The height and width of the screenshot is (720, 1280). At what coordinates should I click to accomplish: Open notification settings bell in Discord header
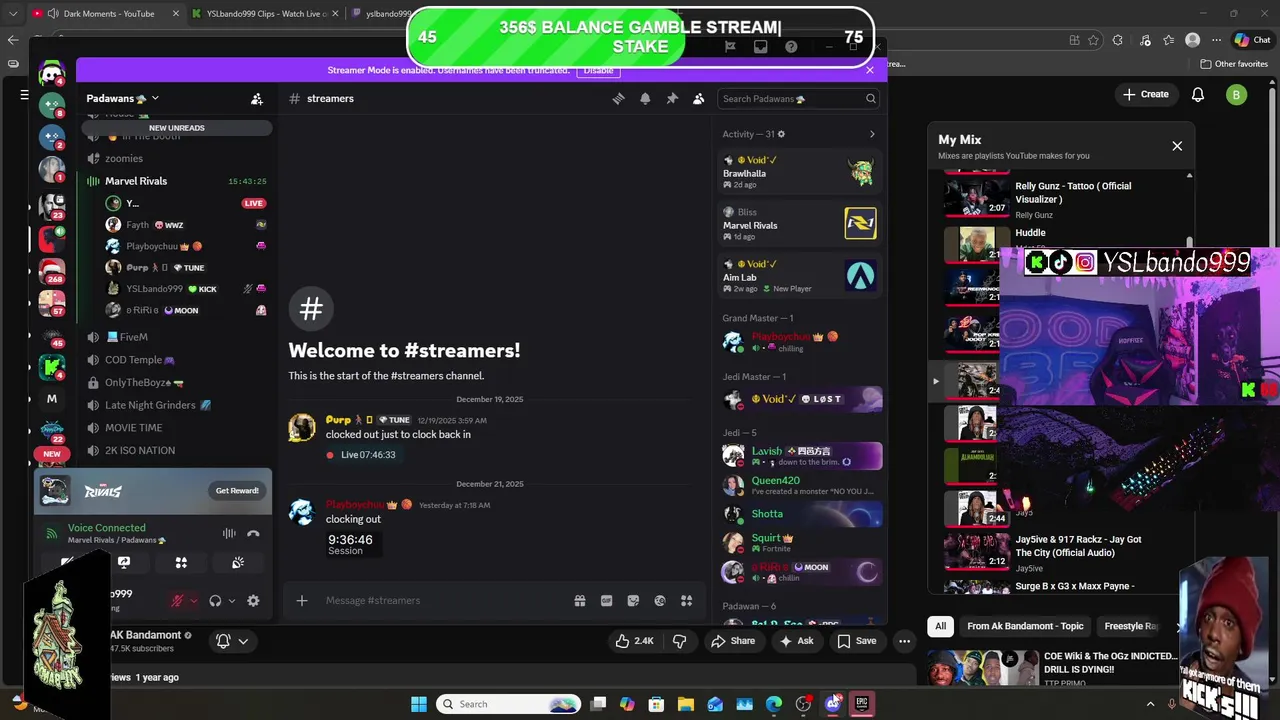point(645,98)
